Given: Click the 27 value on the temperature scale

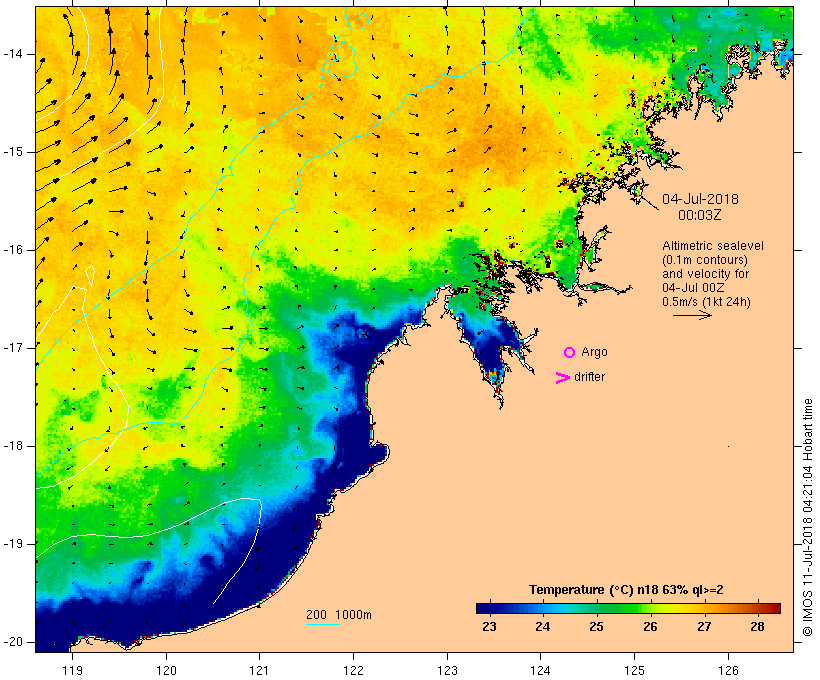Looking at the screenshot, I should pos(704,627).
